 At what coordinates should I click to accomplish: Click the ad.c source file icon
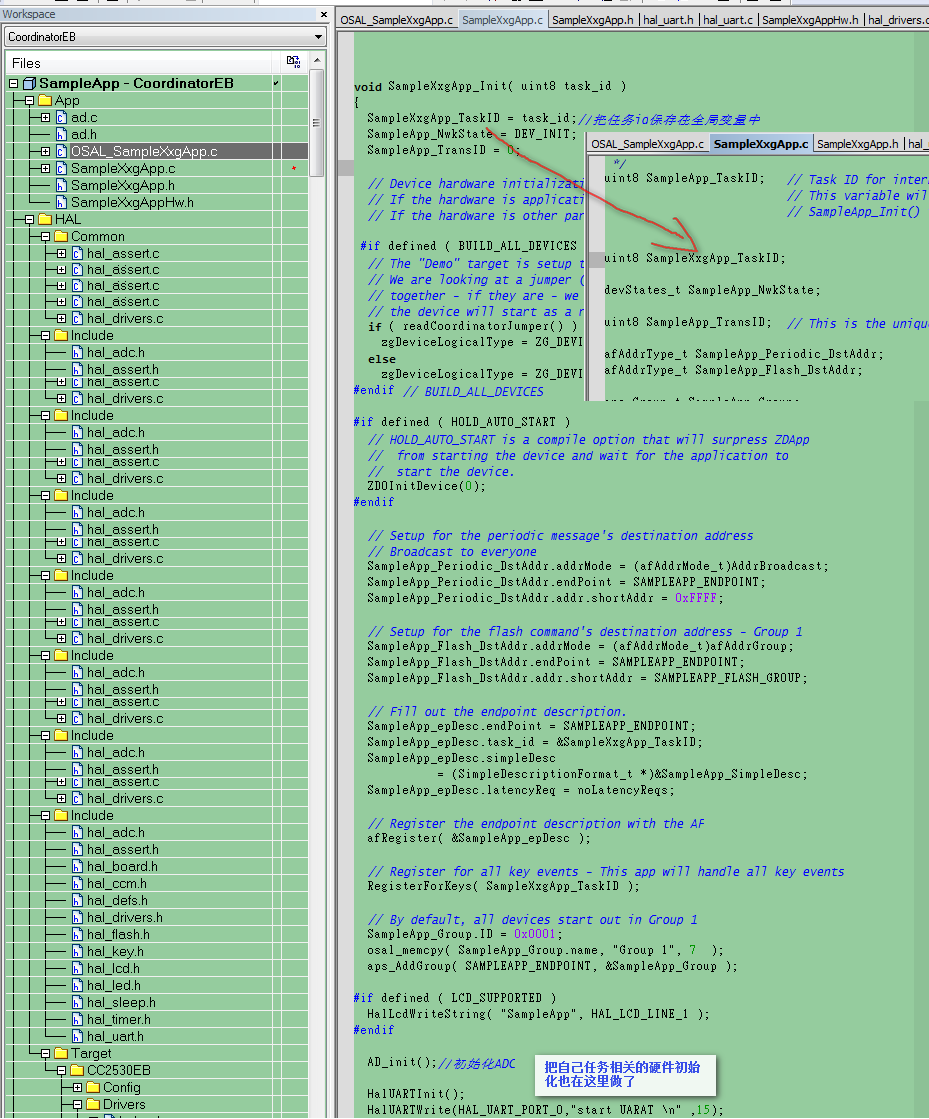tap(61, 117)
